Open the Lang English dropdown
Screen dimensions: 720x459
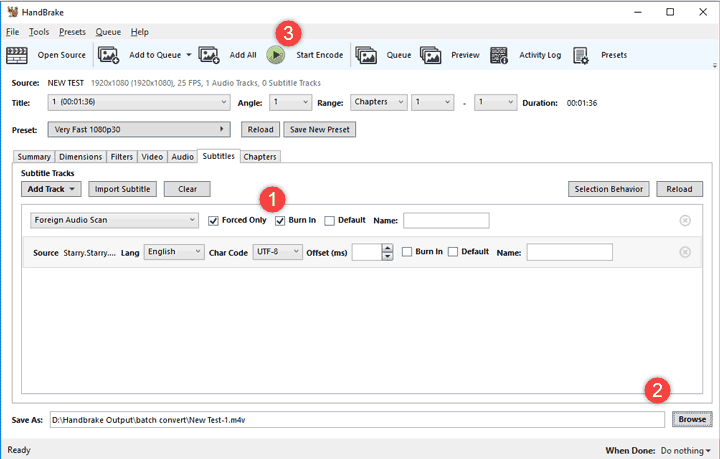coord(174,252)
